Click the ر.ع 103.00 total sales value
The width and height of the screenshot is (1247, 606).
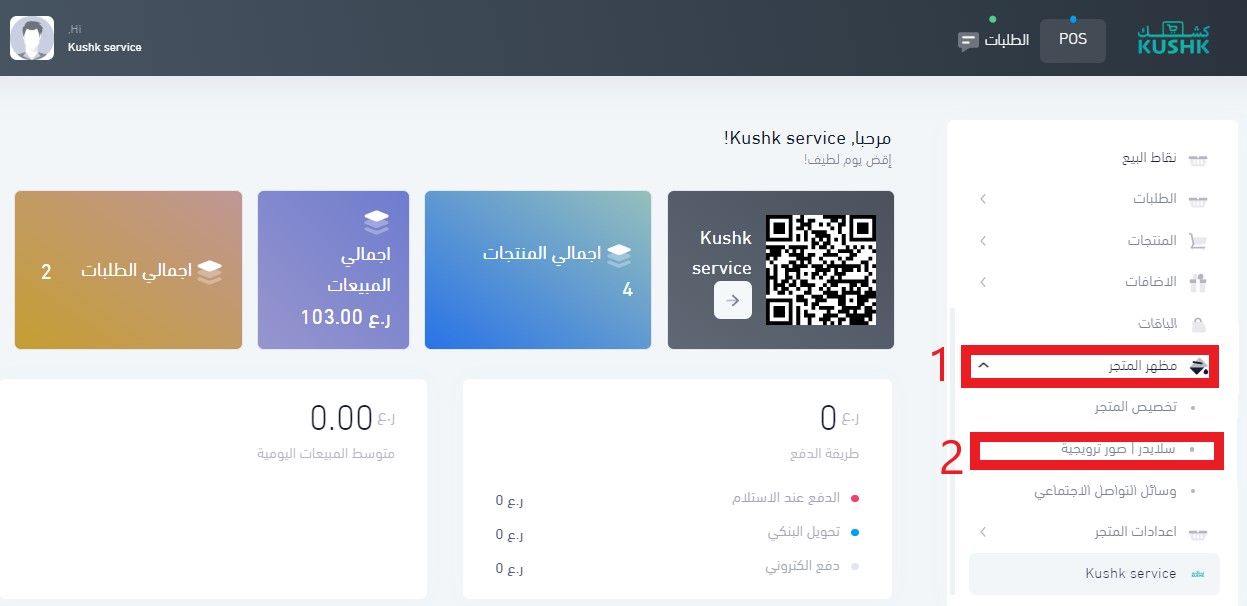click(x=346, y=318)
